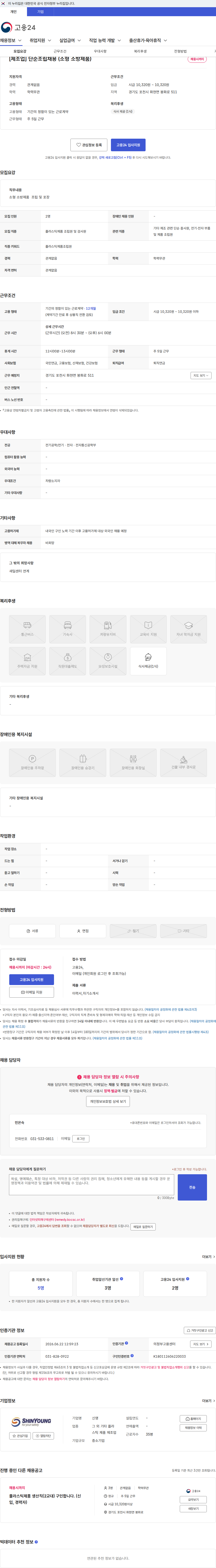Click the 구인인증번호 info icon

[132, 1356]
